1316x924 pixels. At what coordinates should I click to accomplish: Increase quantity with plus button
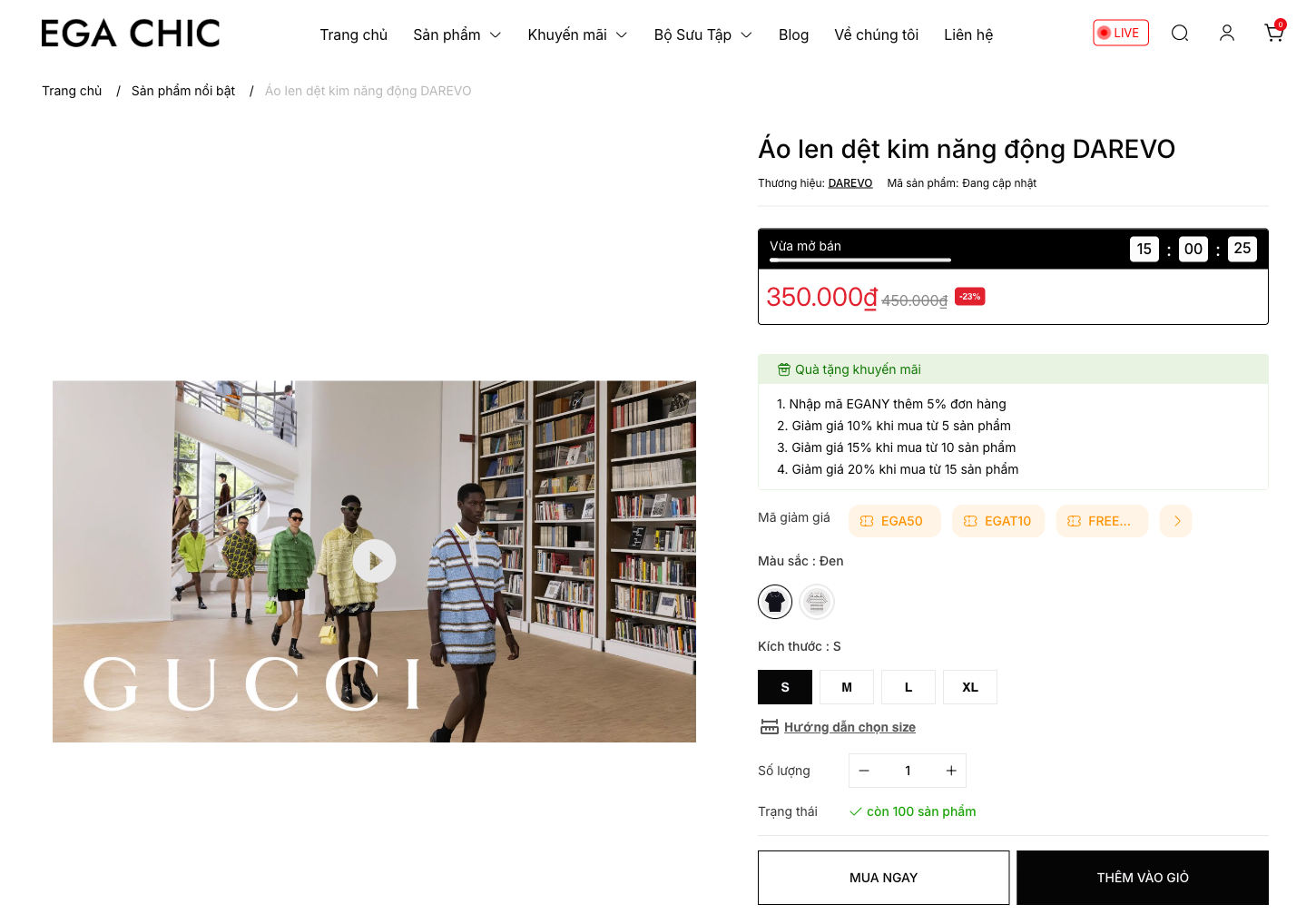[951, 771]
